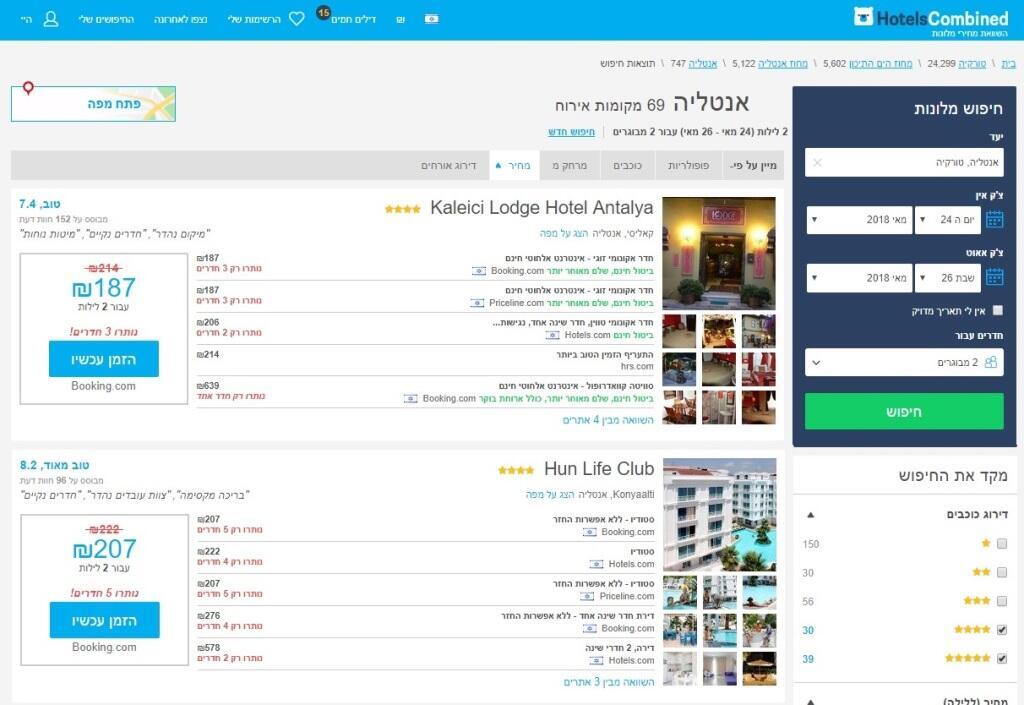The height and width of the screenshot is (705, 1024).
Task: Open check-in month dropdown מאי 2018
Action: point(859,220)
